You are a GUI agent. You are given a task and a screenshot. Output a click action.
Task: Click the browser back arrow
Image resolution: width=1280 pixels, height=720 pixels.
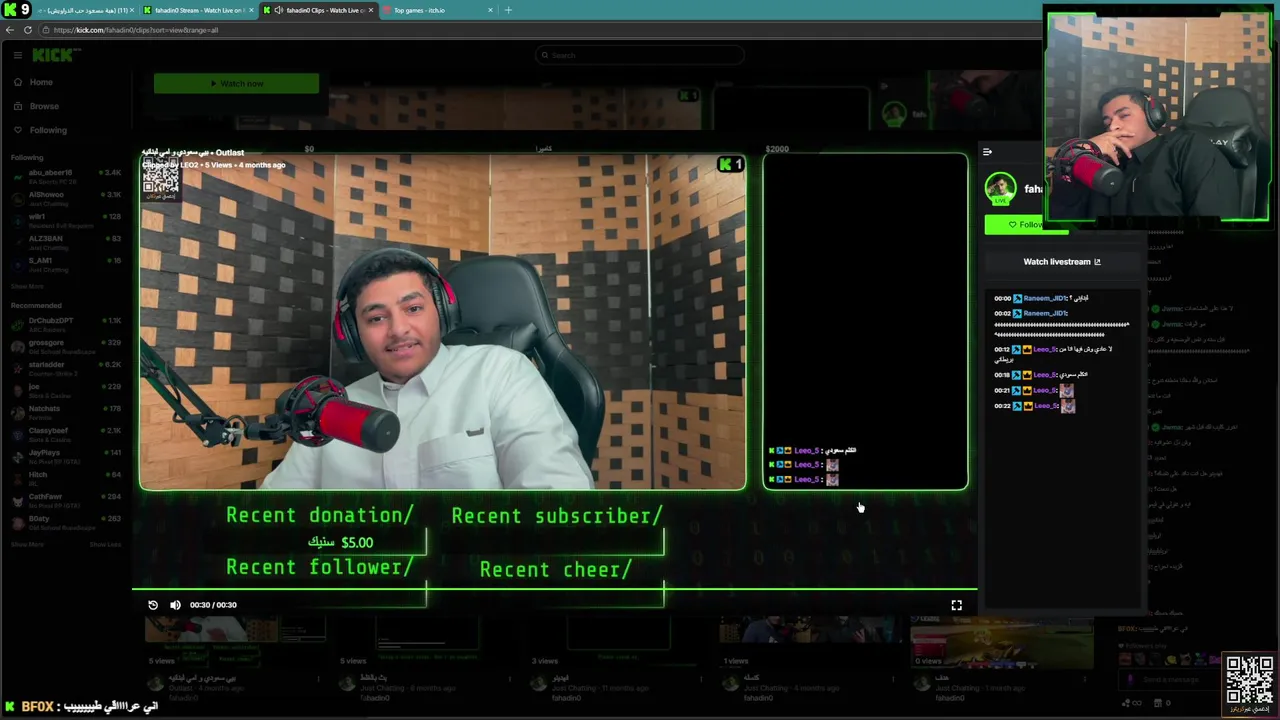tap(9, 30)
